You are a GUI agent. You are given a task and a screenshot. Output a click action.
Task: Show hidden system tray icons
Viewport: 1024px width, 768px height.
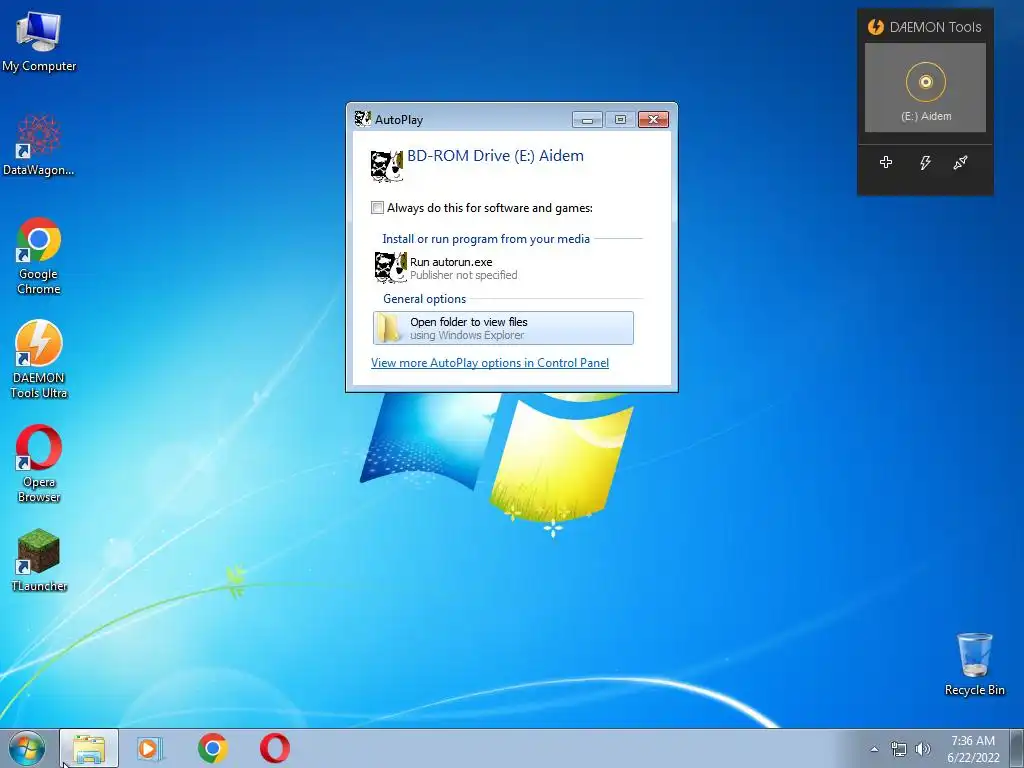[874, 749]
